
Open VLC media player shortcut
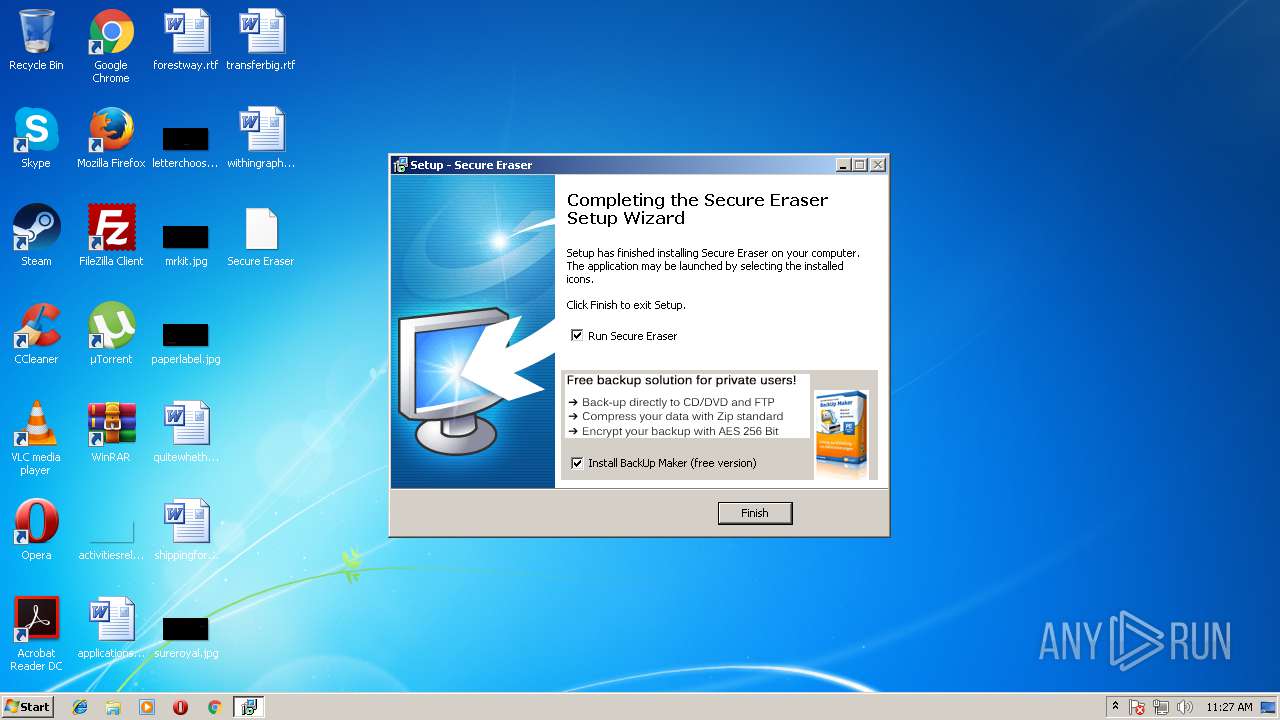tap(36, 438)
